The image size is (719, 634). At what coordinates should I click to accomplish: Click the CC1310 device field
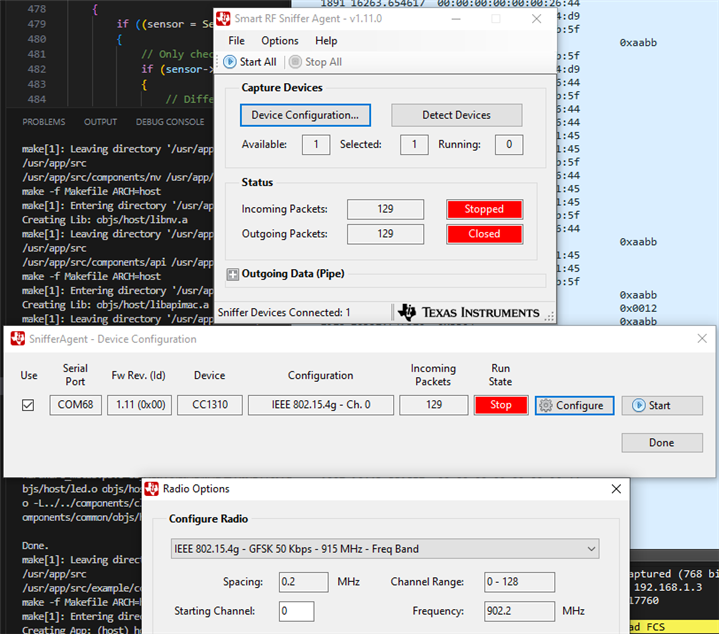point(210,405)
